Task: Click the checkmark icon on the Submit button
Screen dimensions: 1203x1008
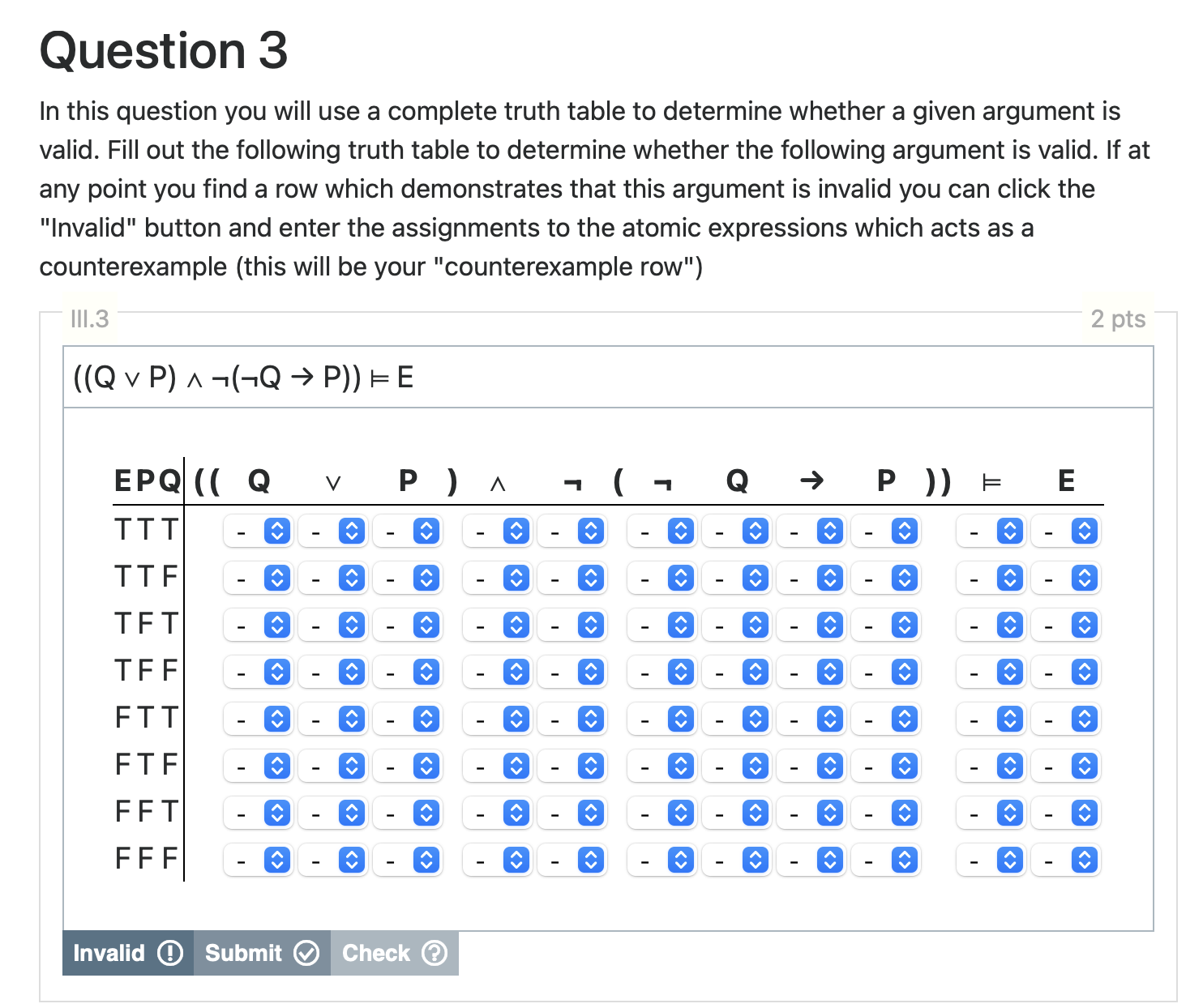Action: (306, 953)
